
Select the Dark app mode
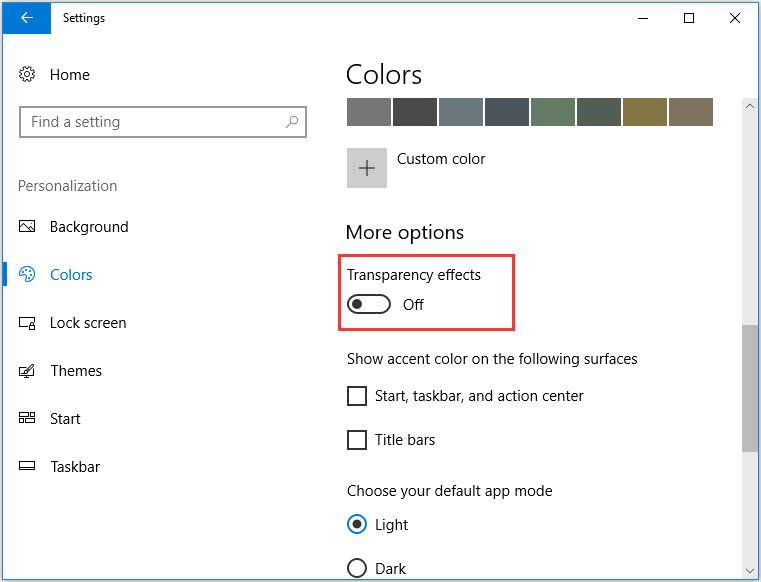(x=357, y=568)
